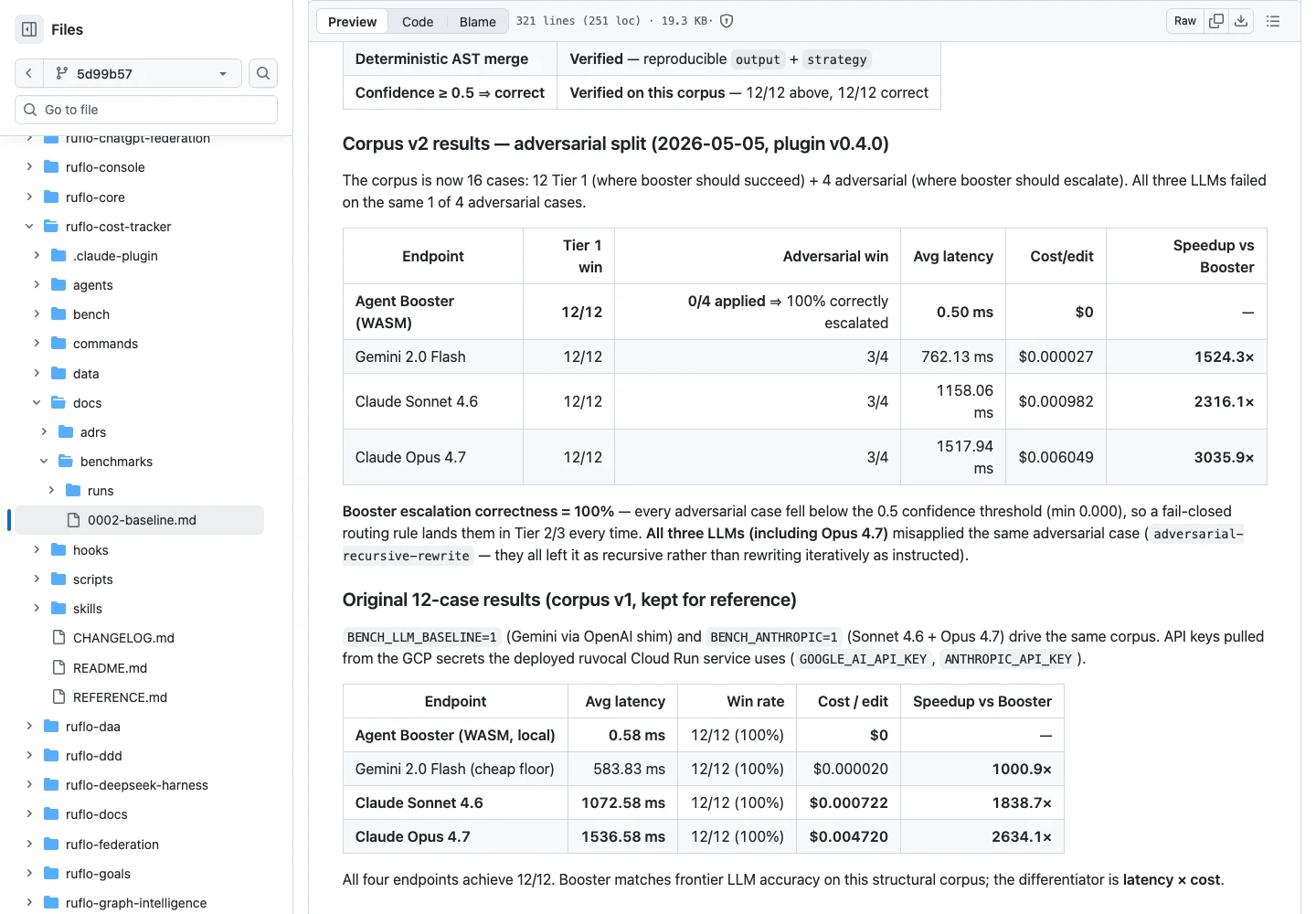Open the document outline icon

click(1273, 21)
